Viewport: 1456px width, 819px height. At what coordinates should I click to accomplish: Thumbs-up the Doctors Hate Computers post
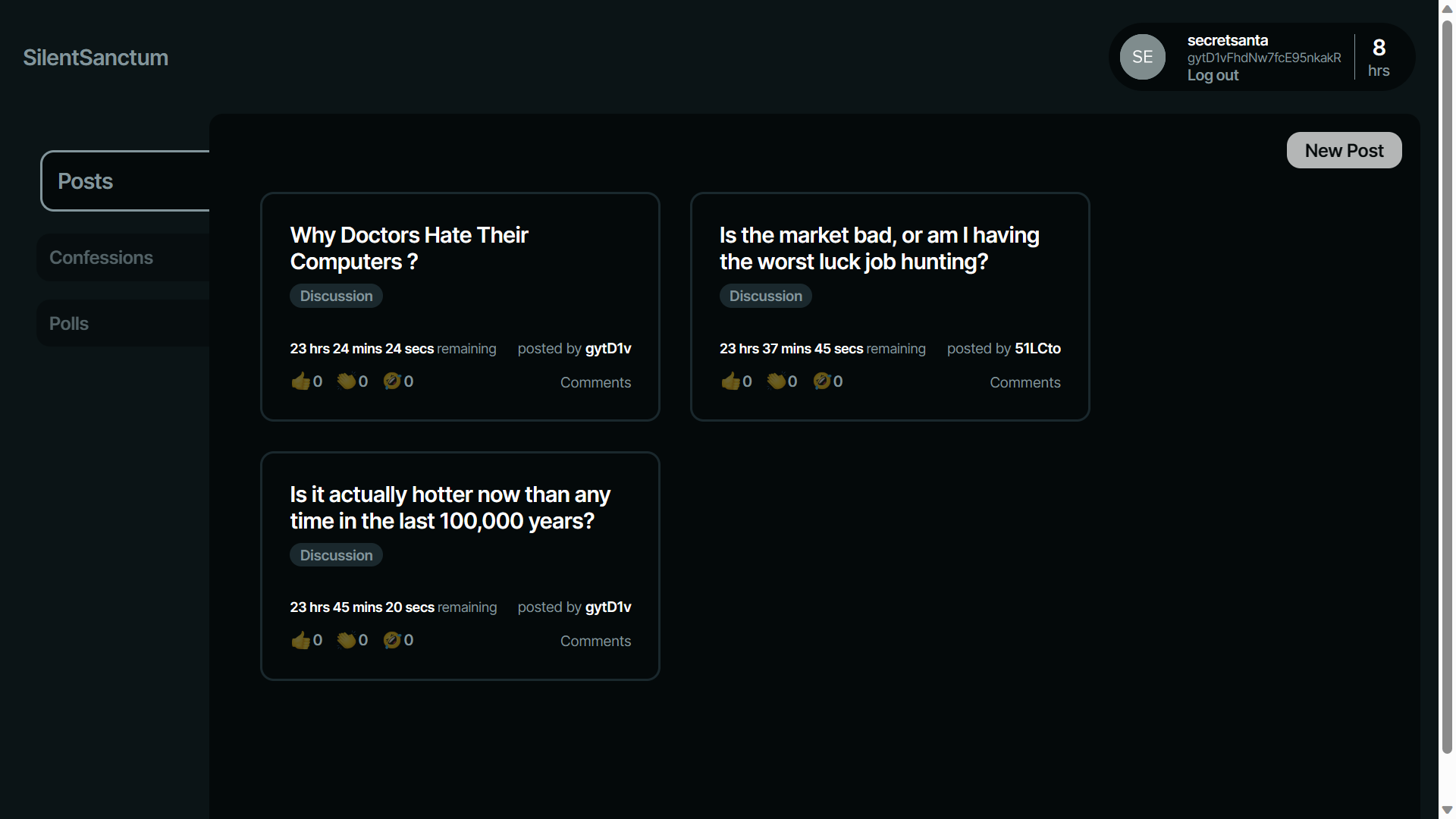pos(301,381)
